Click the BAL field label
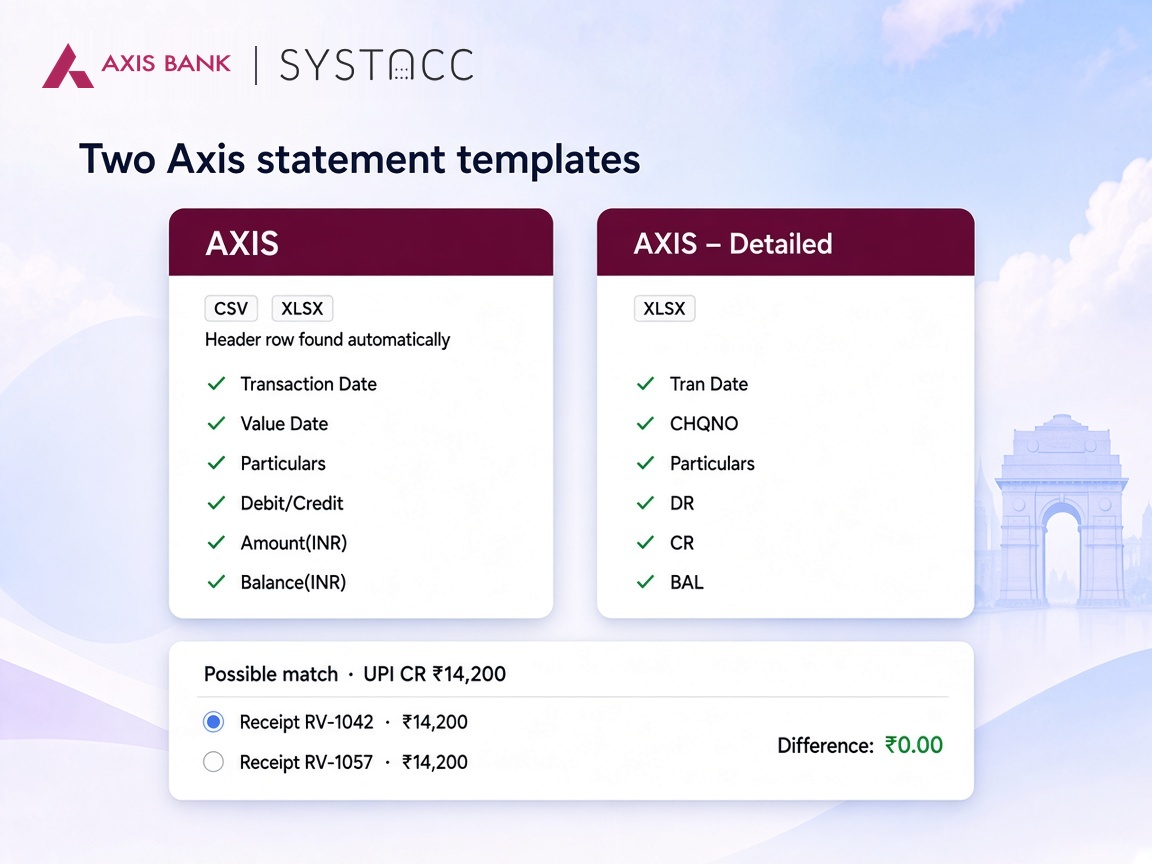The width and height of the screenshot is (1152, 864). coord(687,583)
